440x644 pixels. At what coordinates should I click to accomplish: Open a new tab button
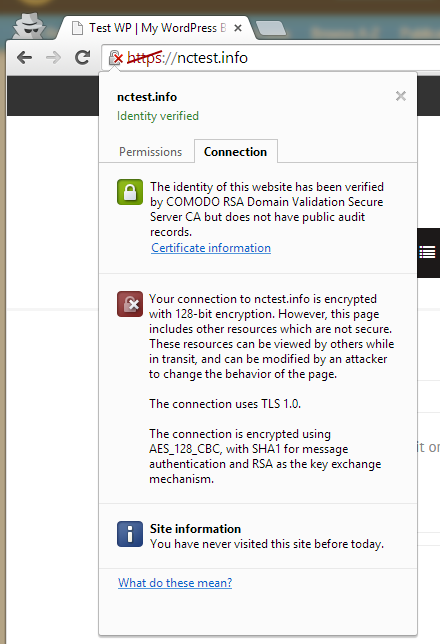coord(271,28)
